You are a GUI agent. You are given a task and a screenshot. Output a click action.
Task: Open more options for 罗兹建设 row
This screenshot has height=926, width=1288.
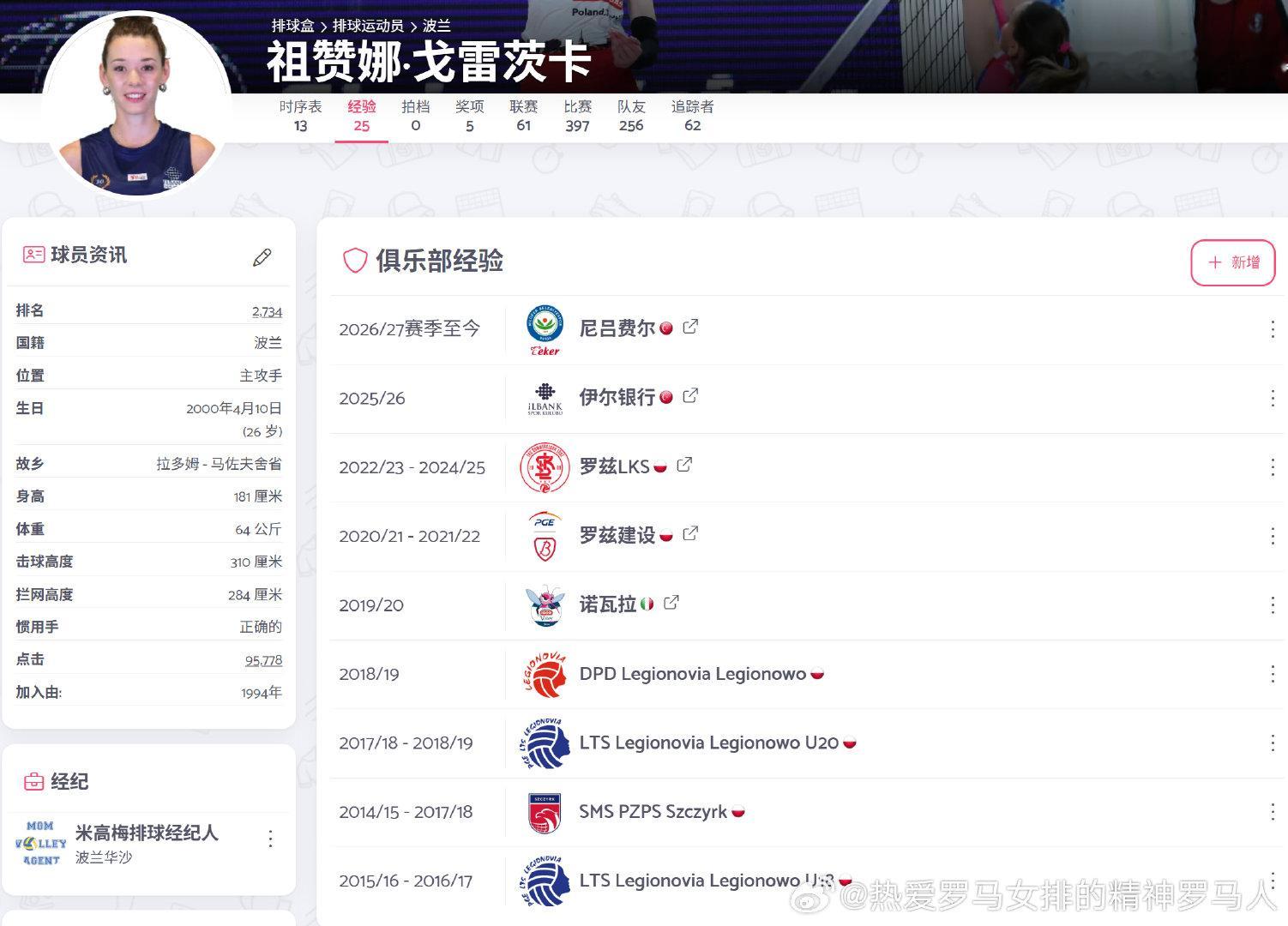(1273, 536)
